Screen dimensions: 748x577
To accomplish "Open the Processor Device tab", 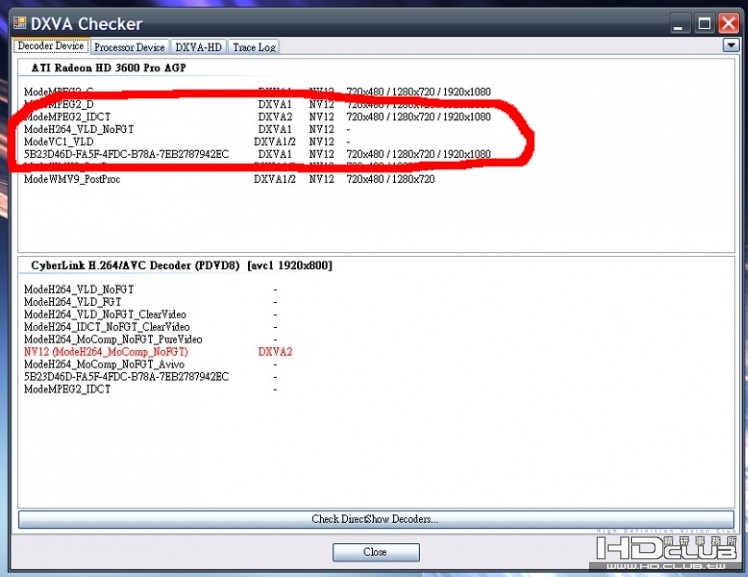I will coord(129,47).
